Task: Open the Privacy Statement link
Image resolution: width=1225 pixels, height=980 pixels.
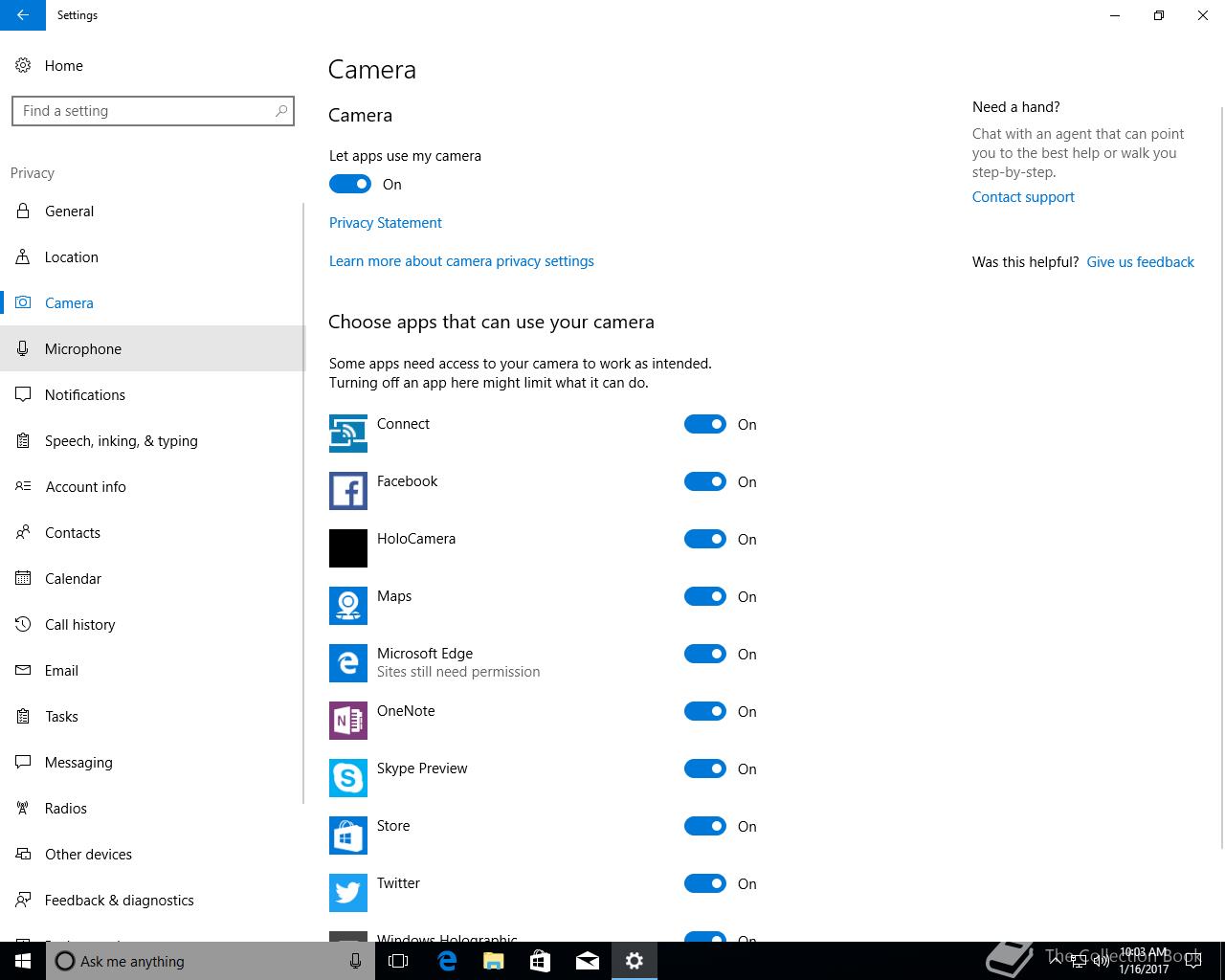Action: click(x=386, y=223)
